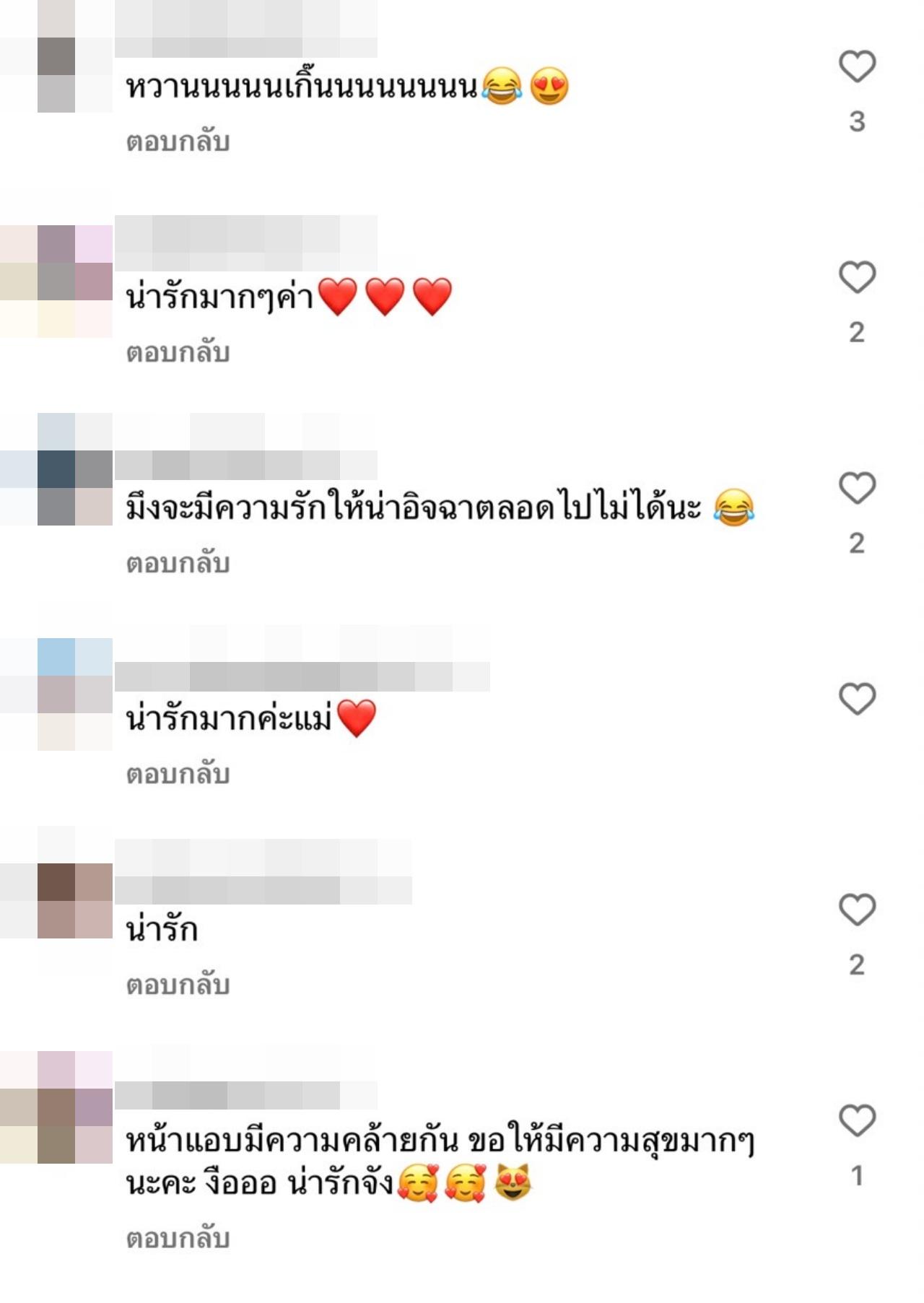Reply (ตอบกลับ) to the หวานนนน comment
The width and height of the screenshot is (924, 1303).
(x=178, y=141)
